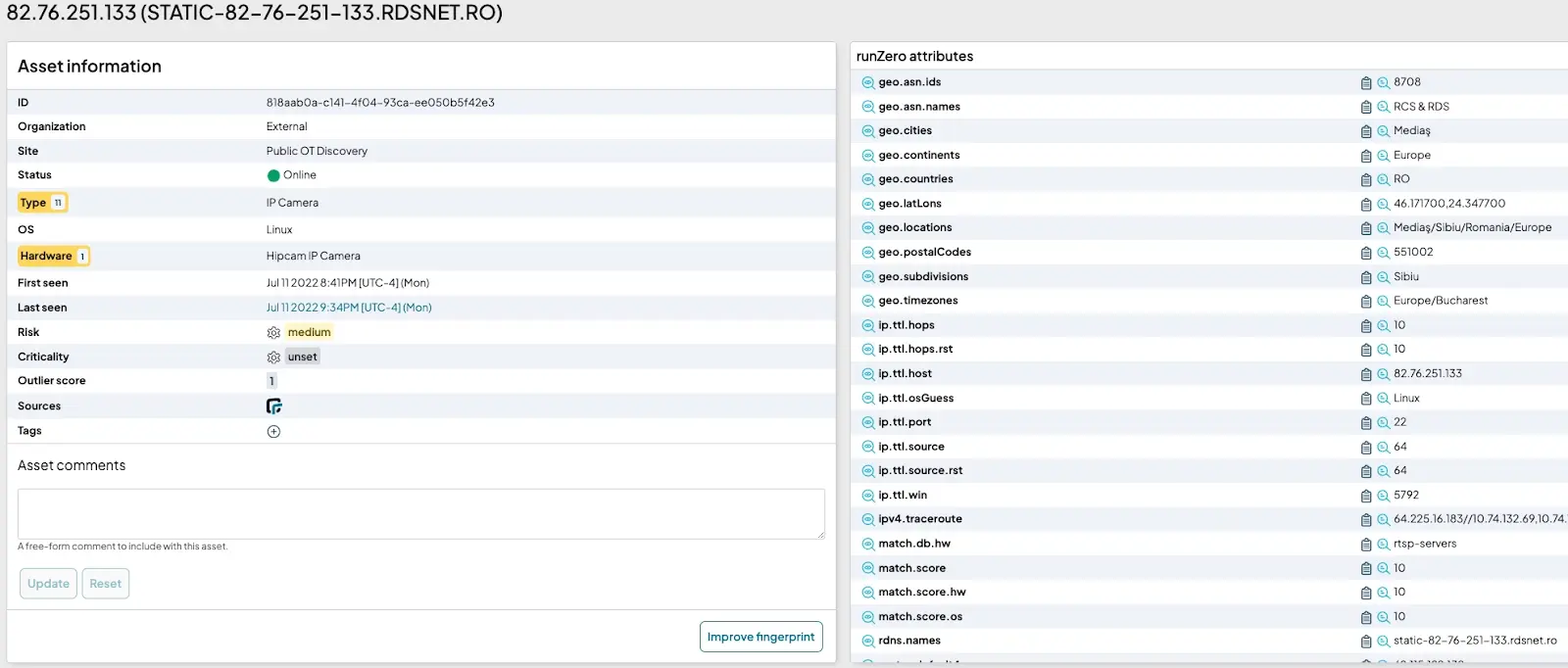The height and width of the screenshot is (668, 1568).
Task: Click the gear icon beside medium risk
Action: pos(273,333)
